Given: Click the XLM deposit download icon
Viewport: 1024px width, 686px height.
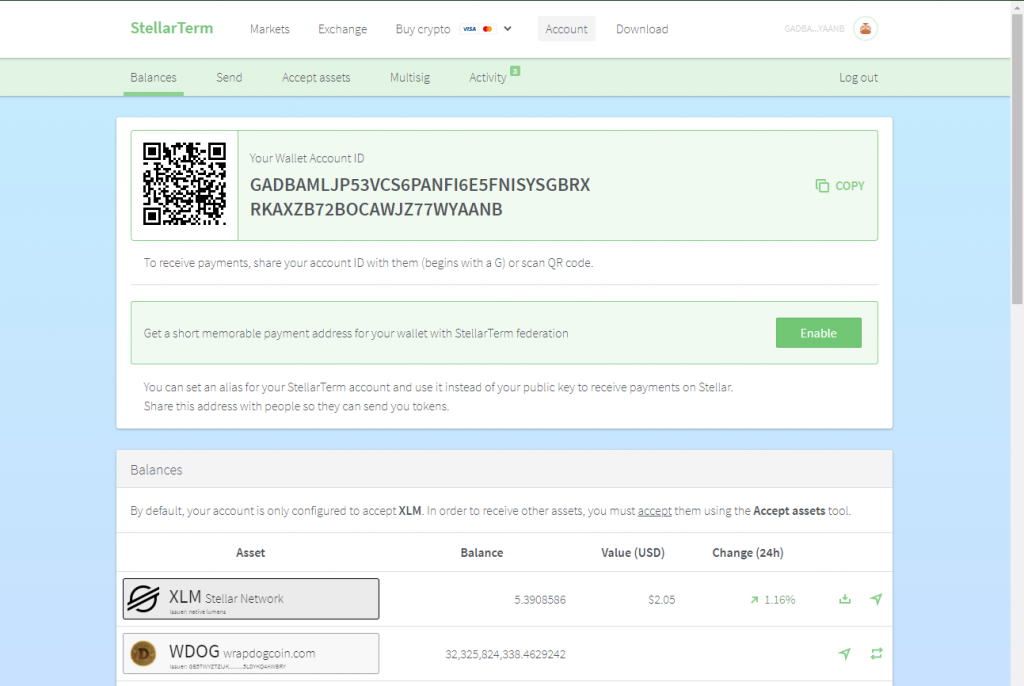Looking at the screenshot, I should point(845,599).
